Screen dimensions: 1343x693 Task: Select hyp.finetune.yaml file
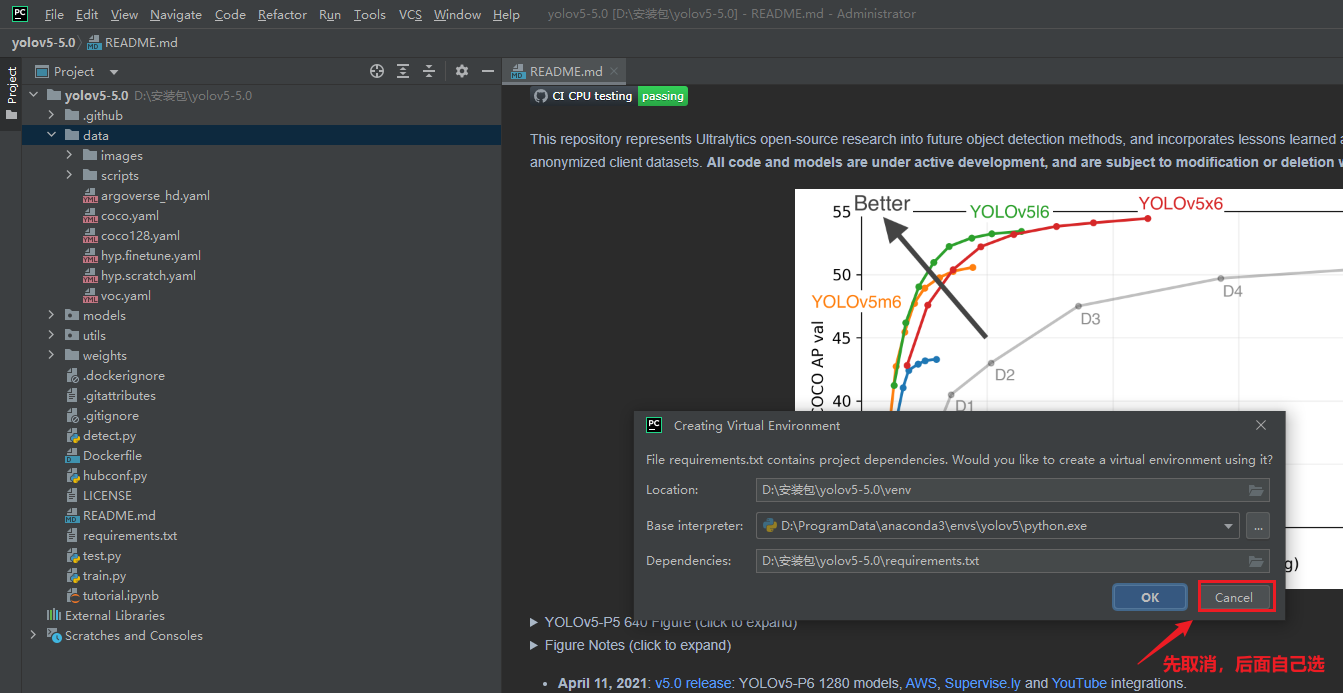(141, 255)
